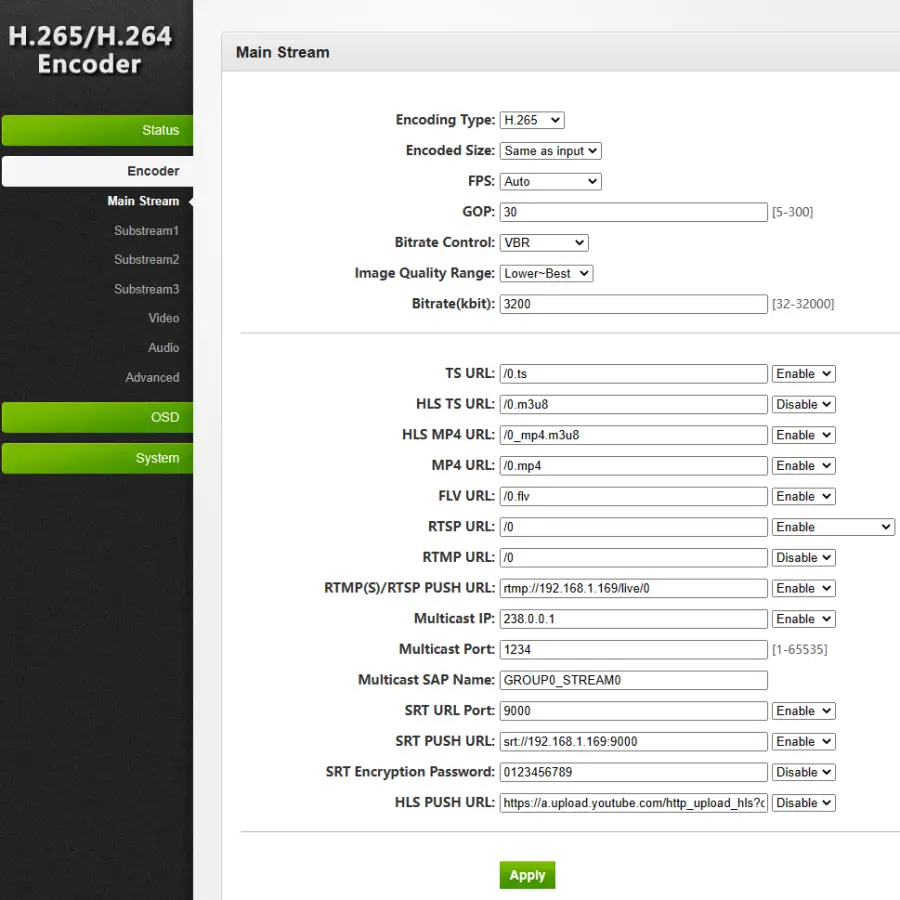
Task: Go to the Audio settings page
Action: 163,348
